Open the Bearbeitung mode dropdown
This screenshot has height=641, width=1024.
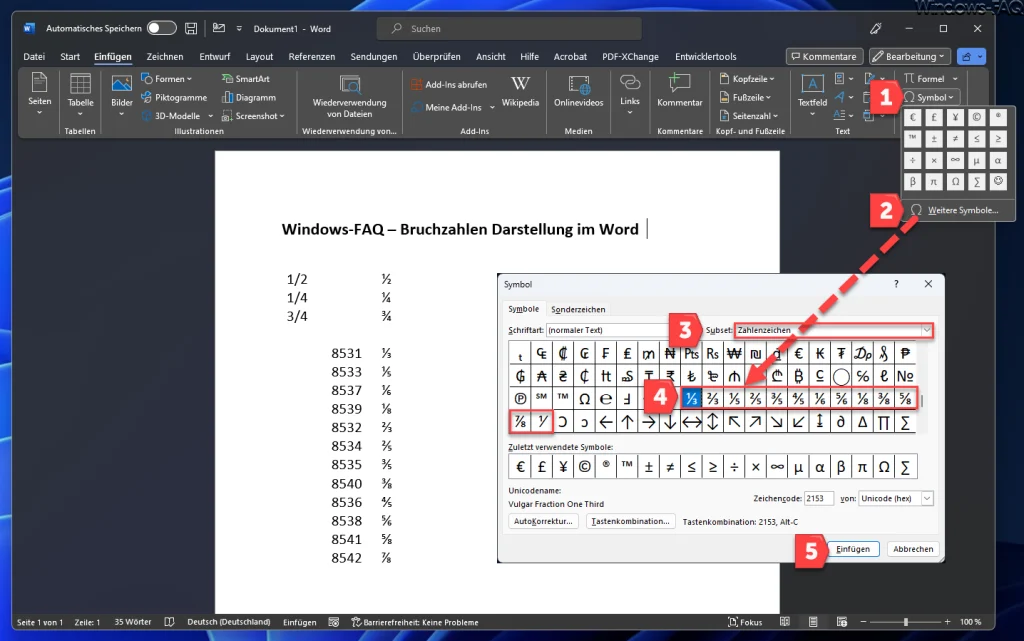[910, 57]
